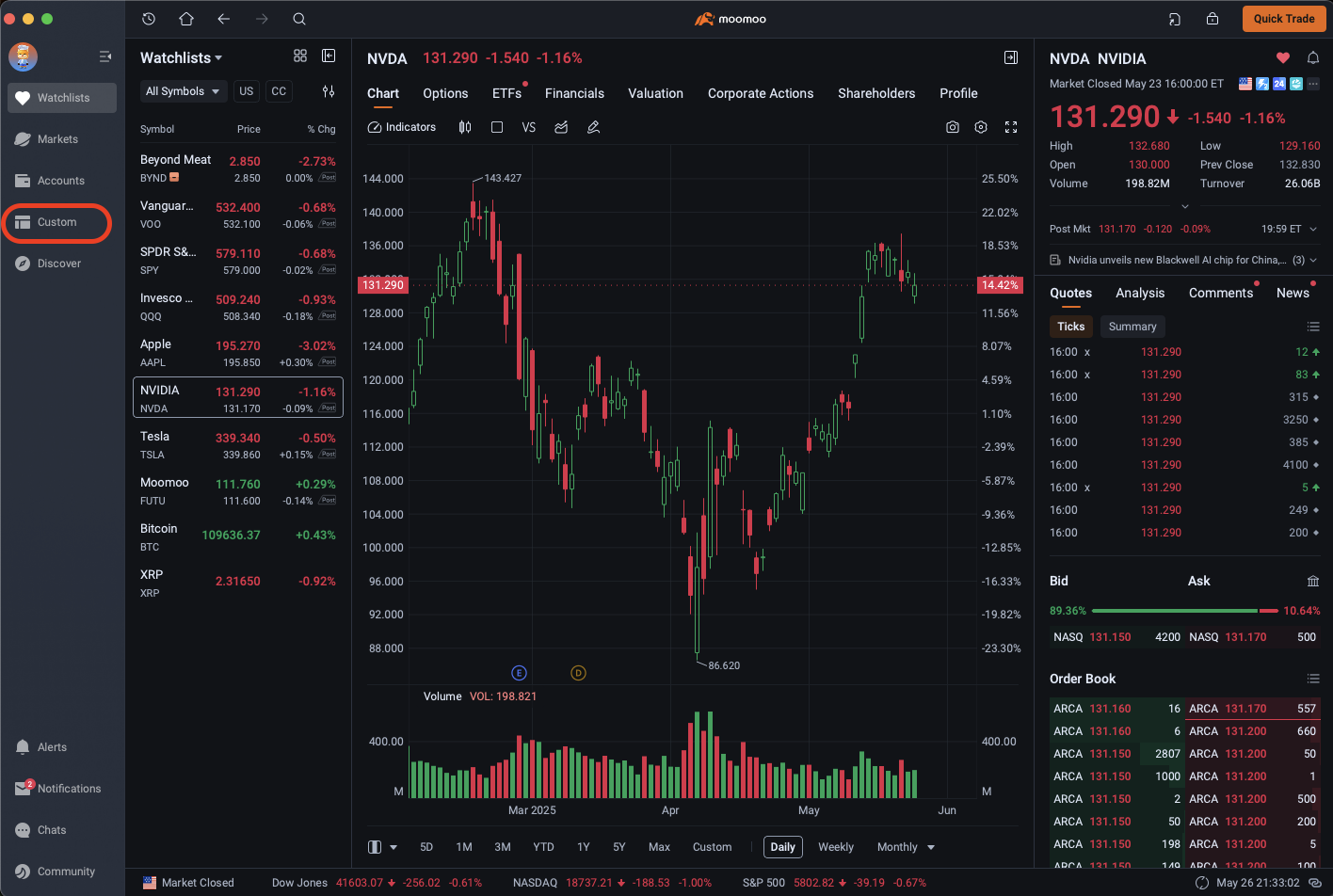Viewport: 1333px width, 896px height.
Task: Open the search magnifier icon
Action: (299, 19)
